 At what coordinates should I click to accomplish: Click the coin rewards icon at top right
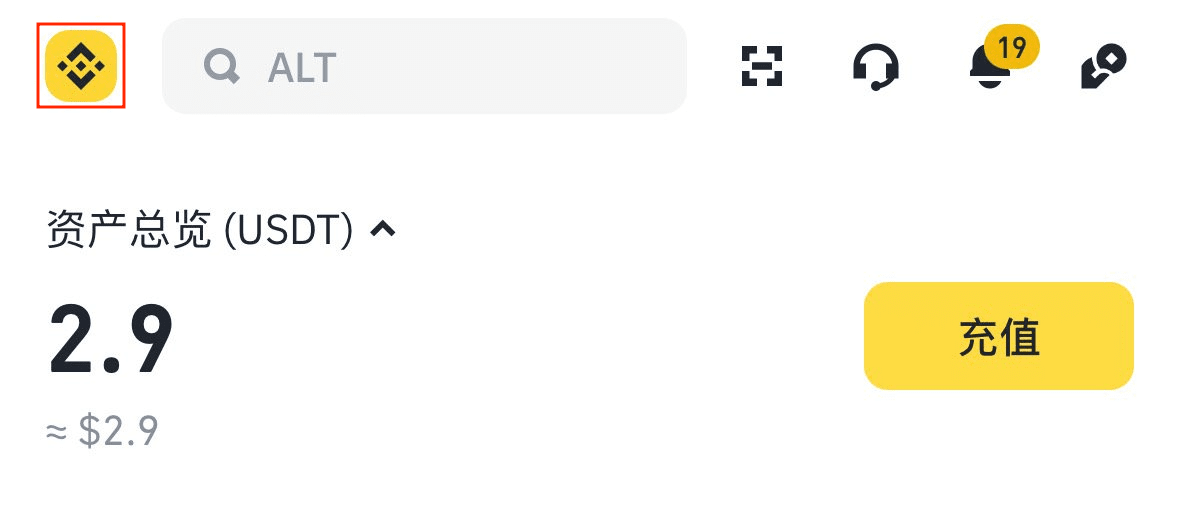point(1104,66)
